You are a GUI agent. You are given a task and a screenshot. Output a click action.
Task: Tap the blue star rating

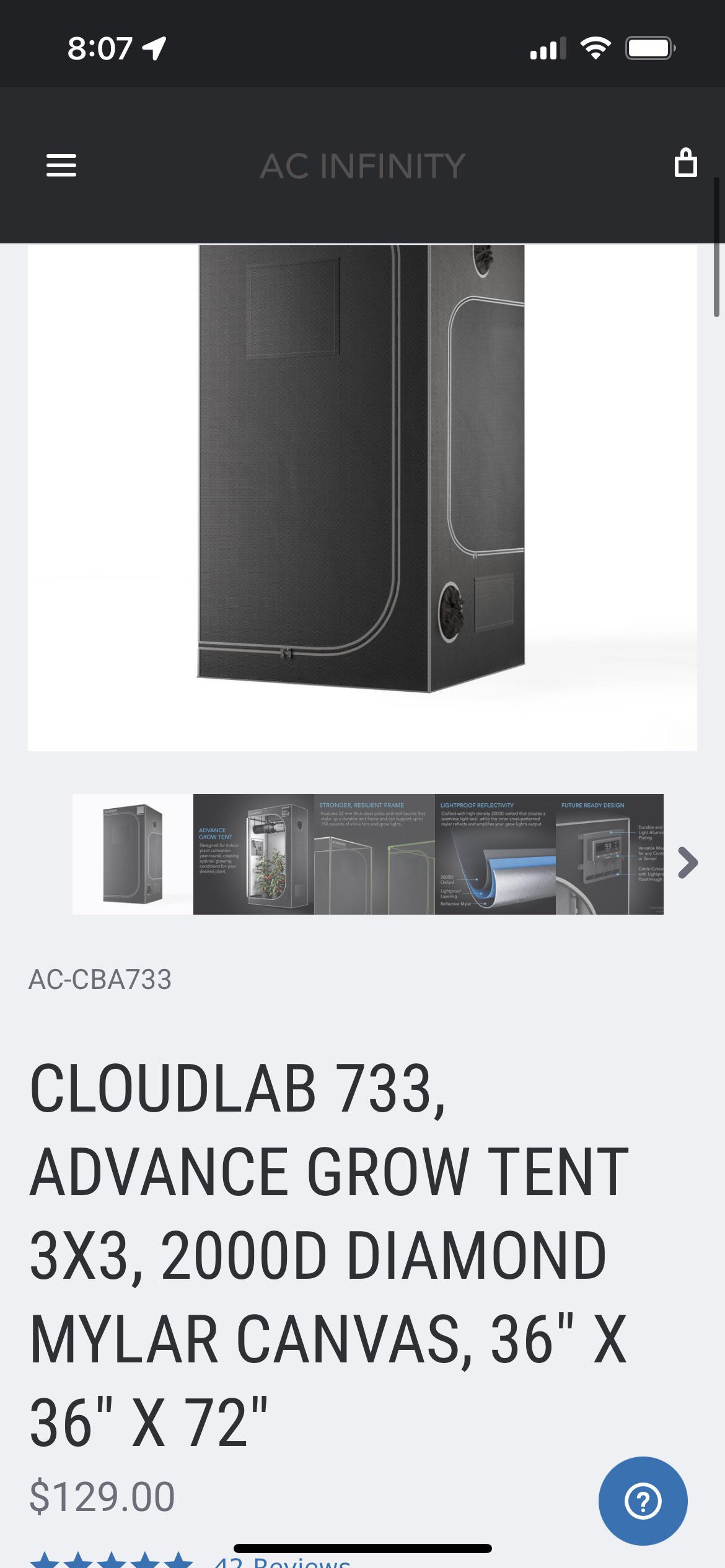tap(112, 1560)
